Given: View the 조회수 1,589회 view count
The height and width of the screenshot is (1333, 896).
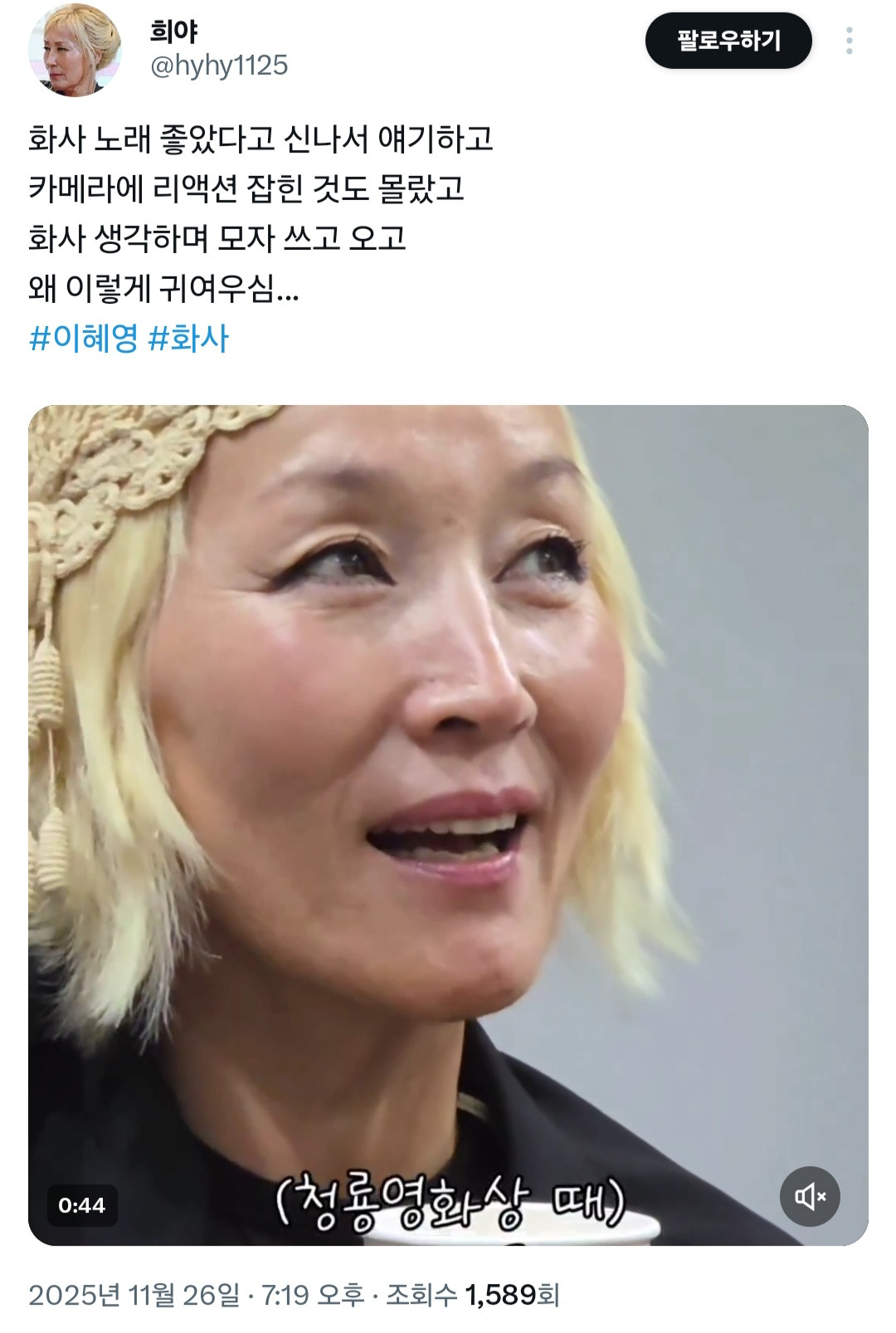Looking at the screenshot, I should (473, 1295).
